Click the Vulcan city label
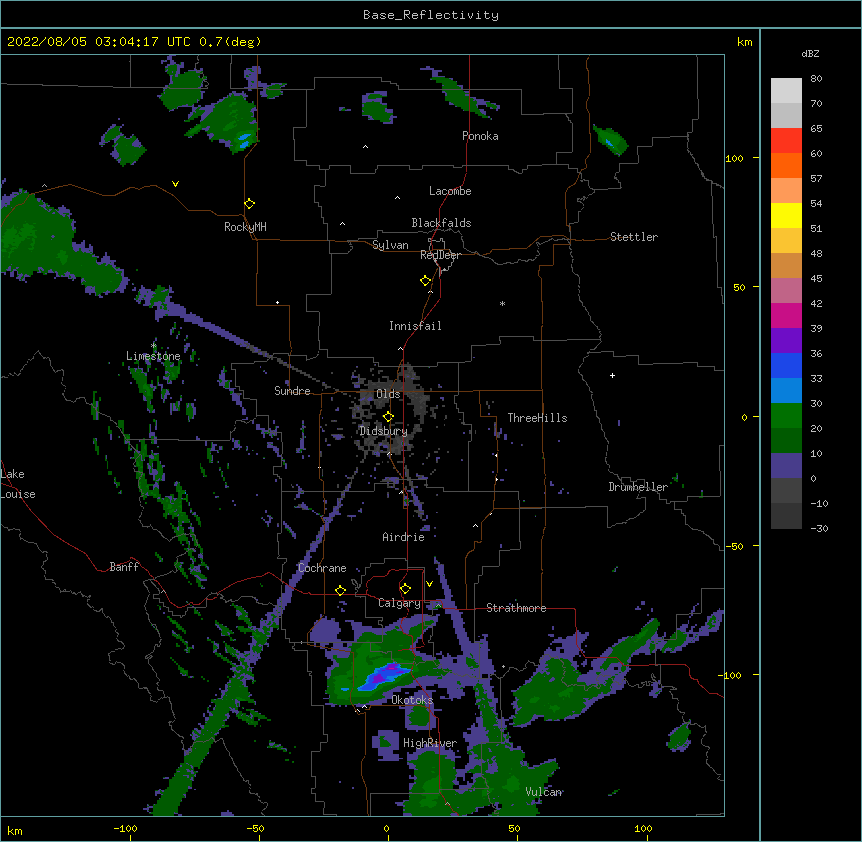The width and height of the screenshot is (862, 842). 544,792
